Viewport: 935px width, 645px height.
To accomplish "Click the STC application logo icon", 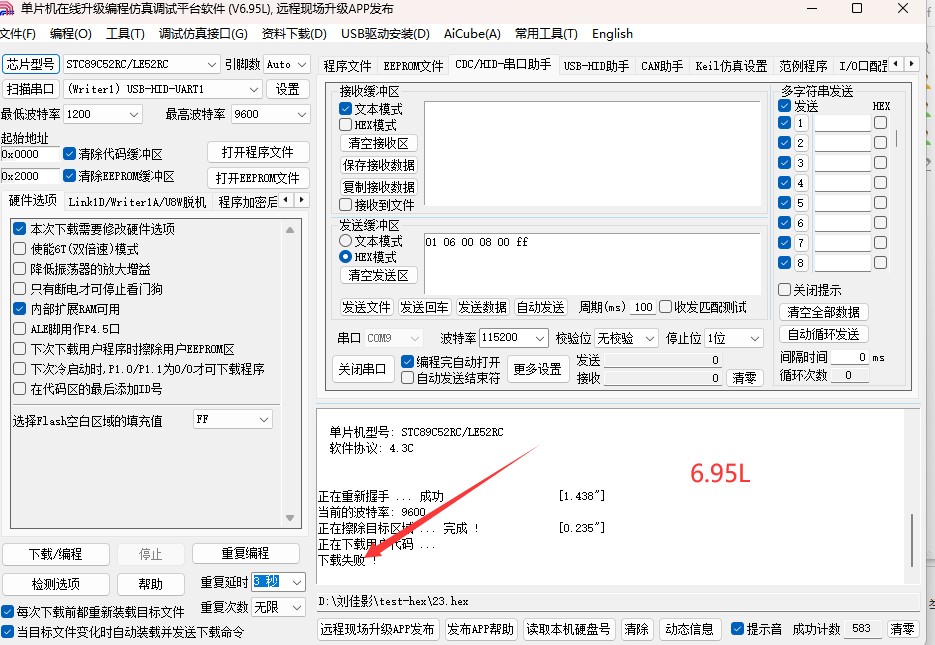I will [x=7, y=8].
